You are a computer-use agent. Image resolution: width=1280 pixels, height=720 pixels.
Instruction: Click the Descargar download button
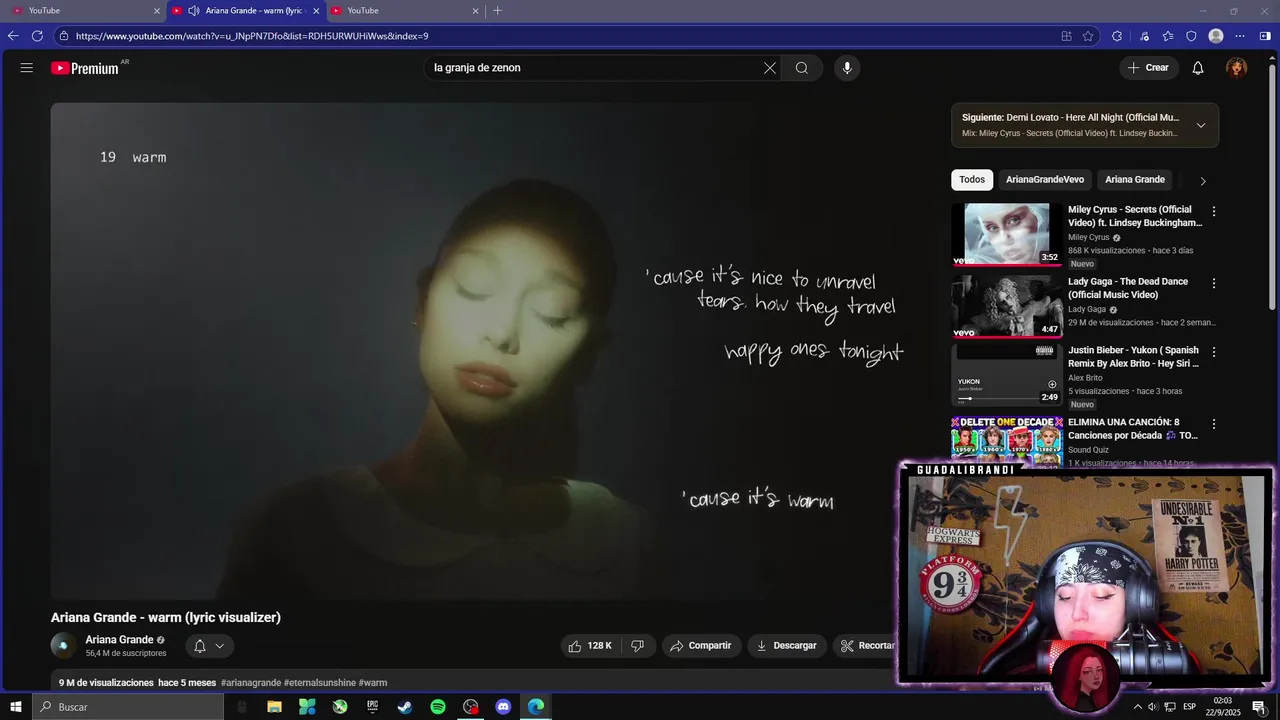[787, 646]
